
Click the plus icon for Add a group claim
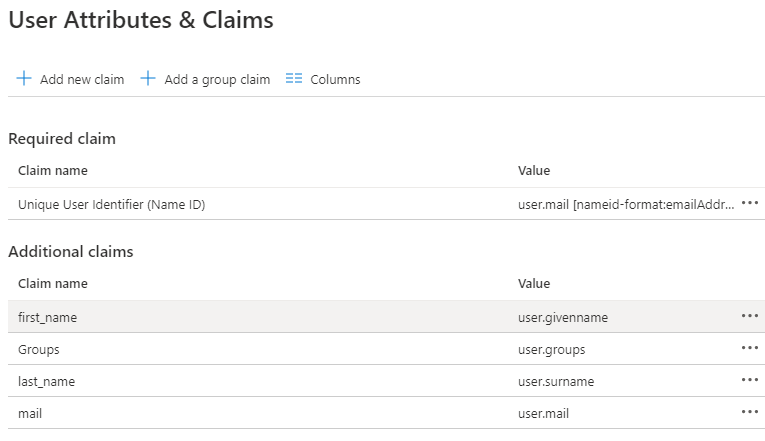(148, 79)
